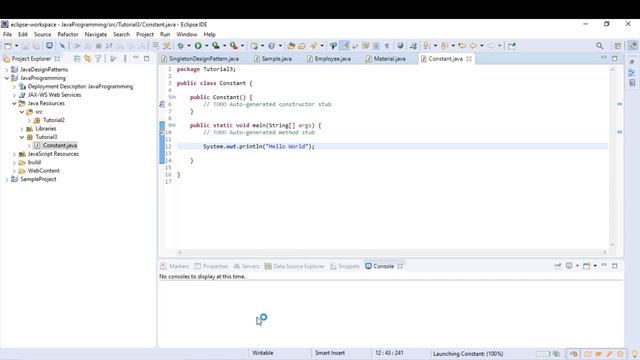Screen dimensions: 640x360
Task: Click the New Java Package toolbar icon
Action: point(254,46)
